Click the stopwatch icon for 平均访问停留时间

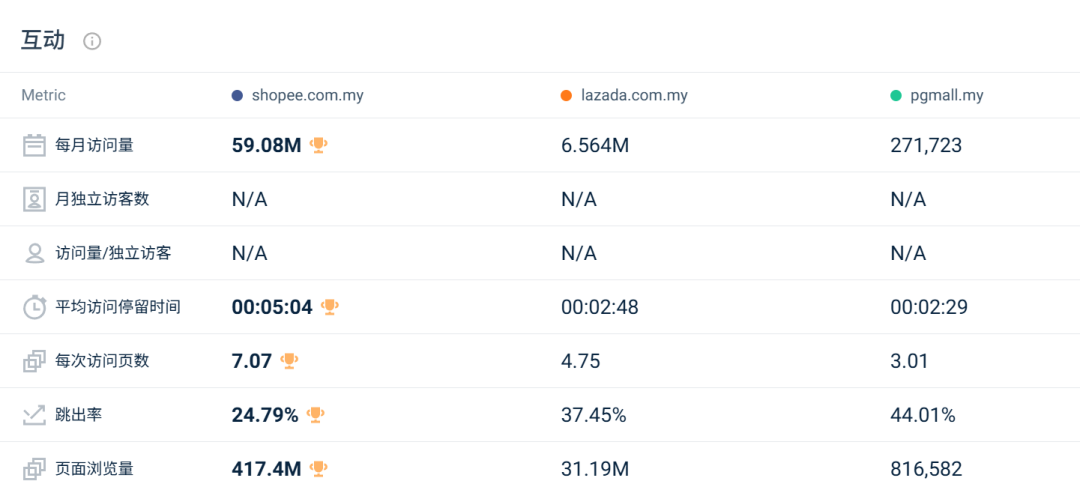[35, 307]
